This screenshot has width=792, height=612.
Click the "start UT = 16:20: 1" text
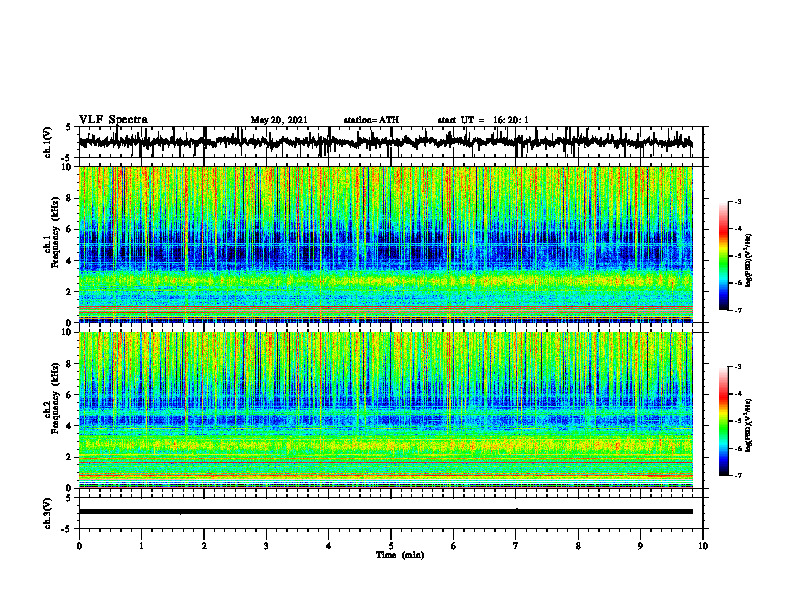[483, 120]
